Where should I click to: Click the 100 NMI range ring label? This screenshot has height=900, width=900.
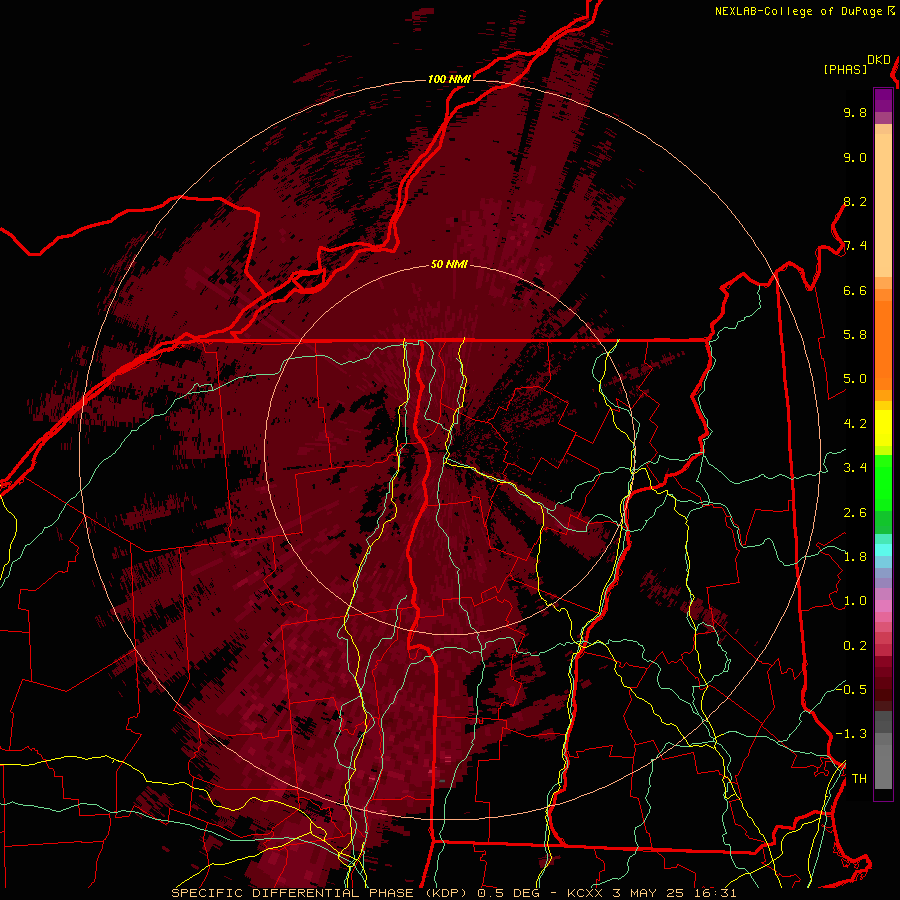click(449, 79)
